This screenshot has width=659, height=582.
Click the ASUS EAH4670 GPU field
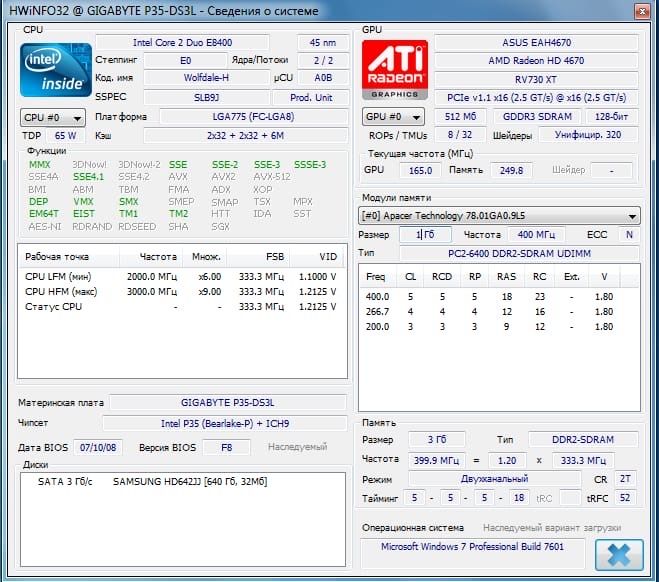click(536, 42)
